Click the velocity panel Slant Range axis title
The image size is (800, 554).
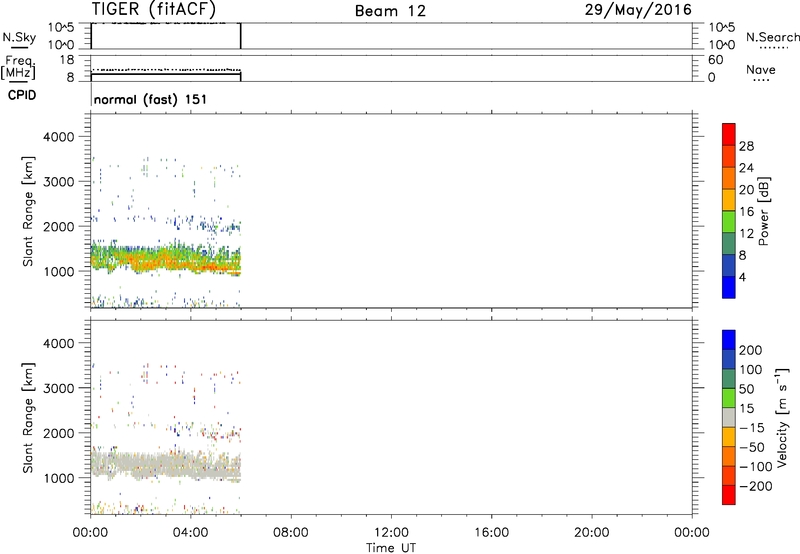(x=28, y=418)
